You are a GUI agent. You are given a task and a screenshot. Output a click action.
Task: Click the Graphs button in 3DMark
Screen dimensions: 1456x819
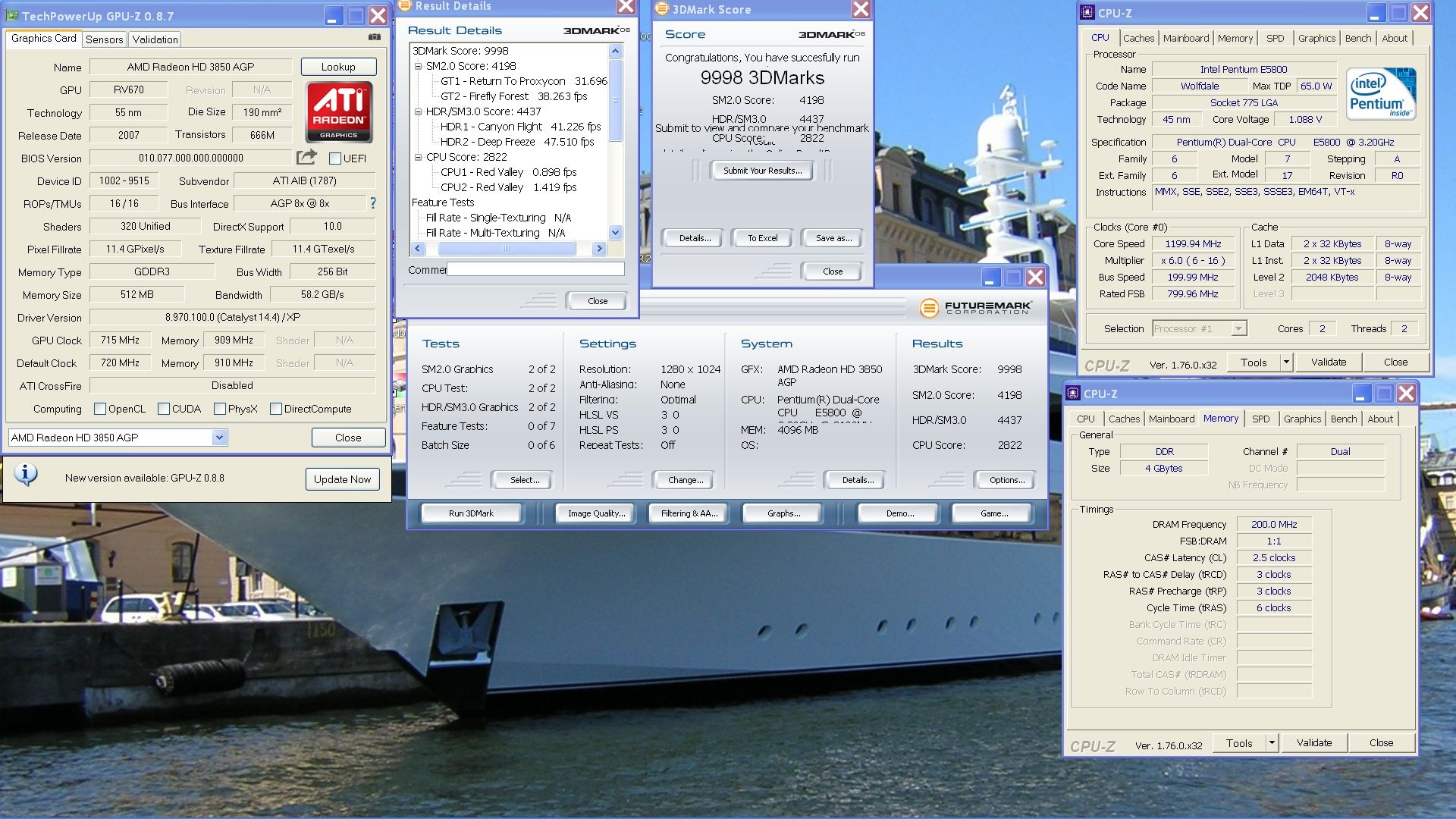[x=783, y=513]
